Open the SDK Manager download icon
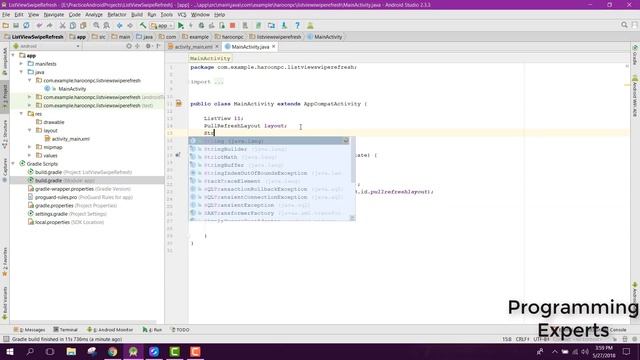The height and width of the screenshot is (360, 640). [284, 25]
